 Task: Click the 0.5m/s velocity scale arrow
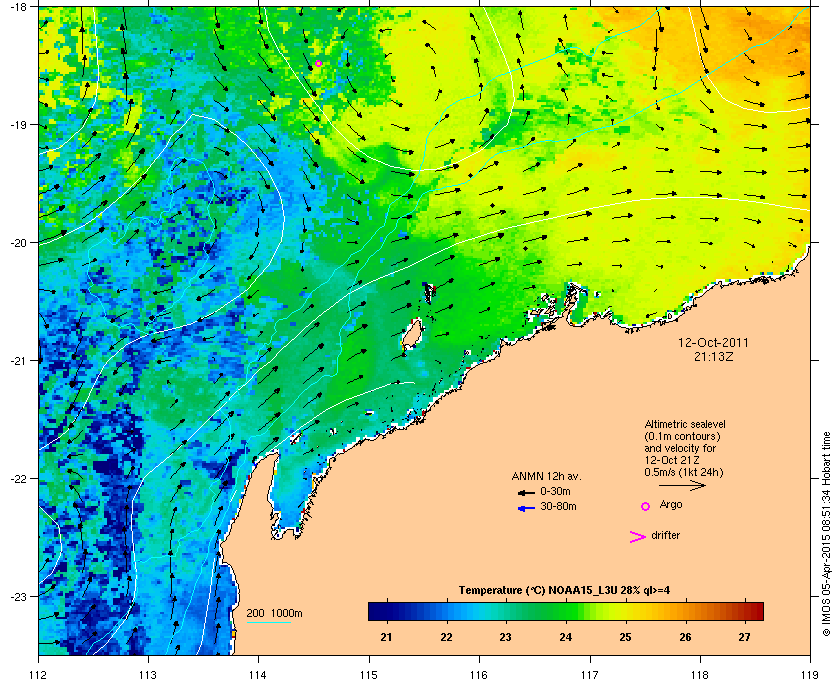(682, 485)
